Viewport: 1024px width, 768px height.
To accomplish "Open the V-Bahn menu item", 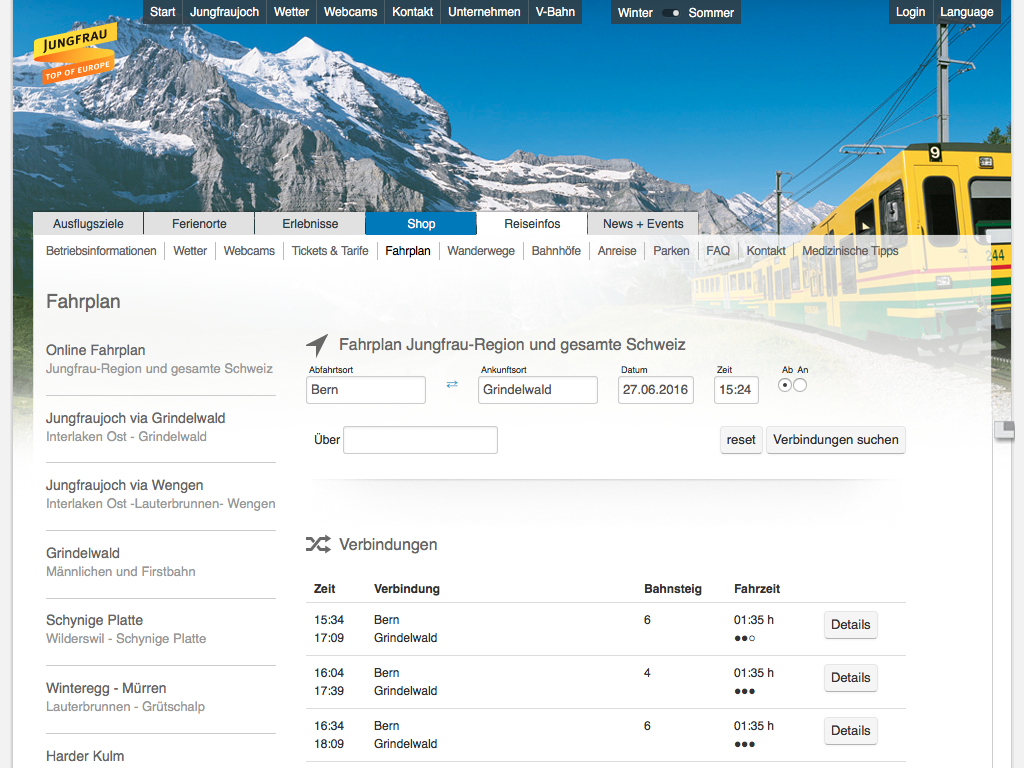I will pyautogui.click(x=555, y=12).
